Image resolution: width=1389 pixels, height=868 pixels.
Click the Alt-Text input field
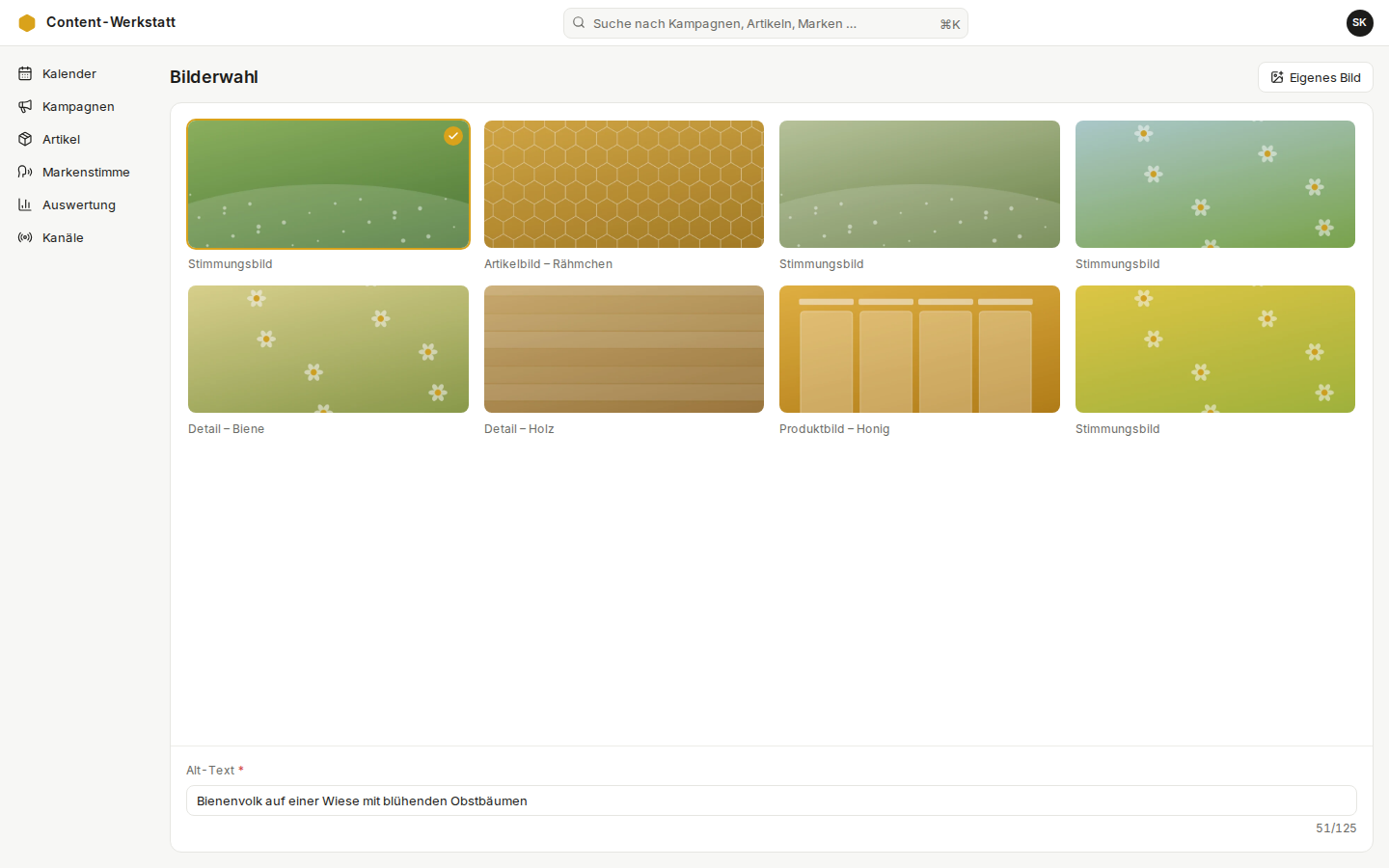coord(772,800)
